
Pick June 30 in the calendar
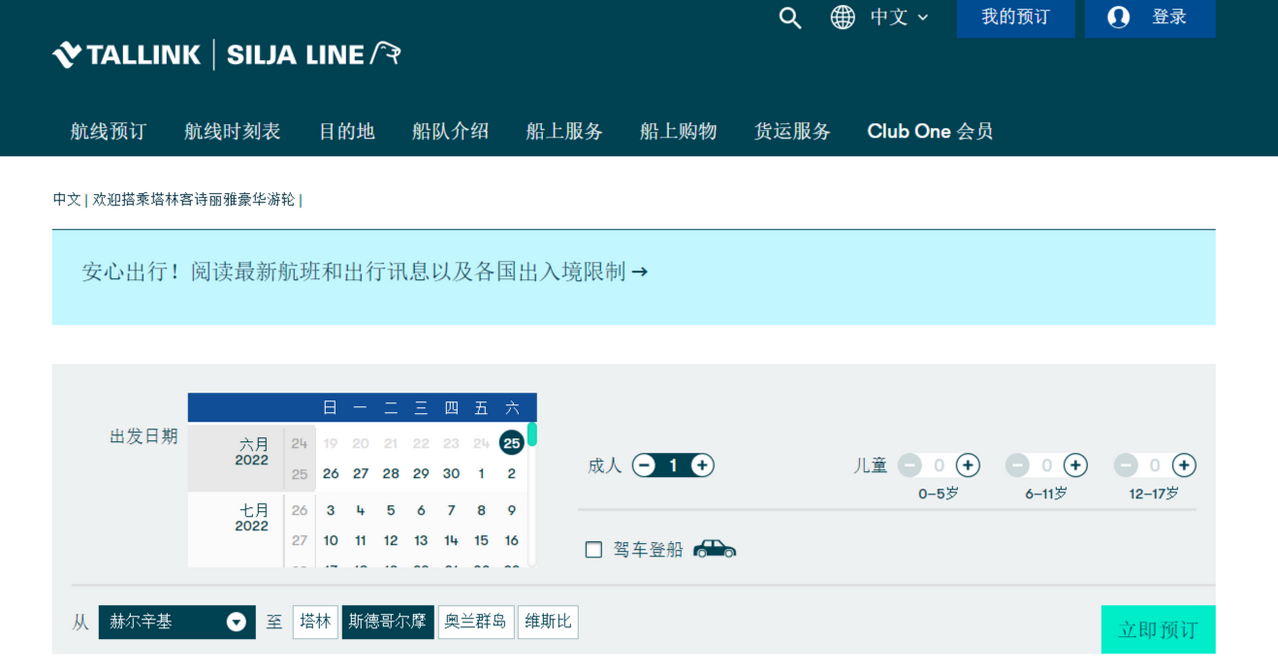click(451, 474)
